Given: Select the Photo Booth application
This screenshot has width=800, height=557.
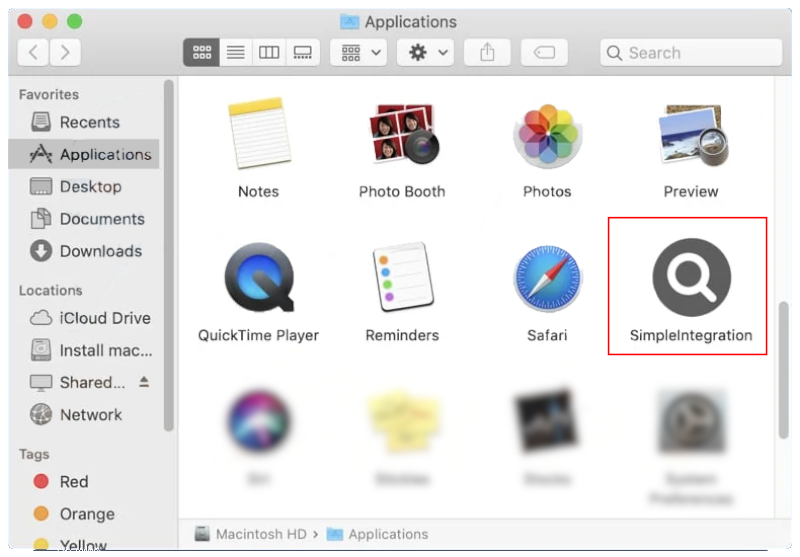Looking at the screenshot, I should [402, 136].
